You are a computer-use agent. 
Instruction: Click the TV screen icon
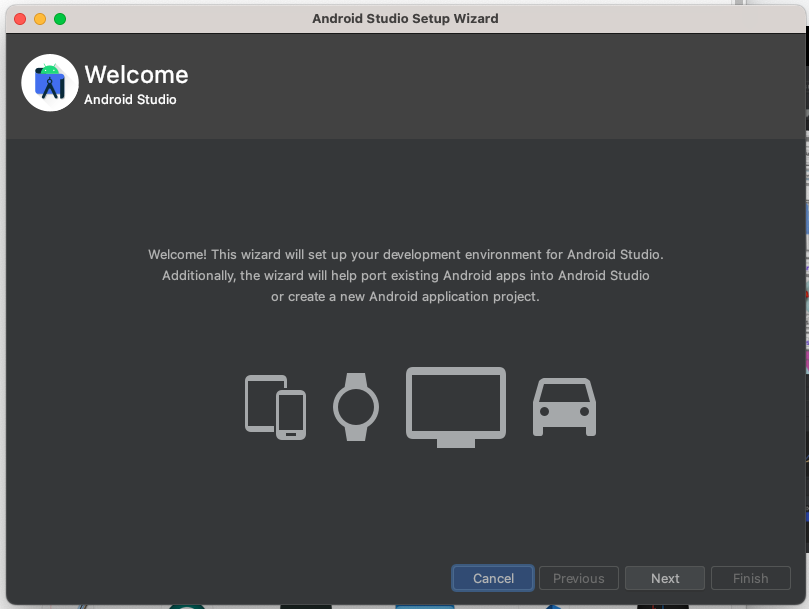(x=456, y=407)
